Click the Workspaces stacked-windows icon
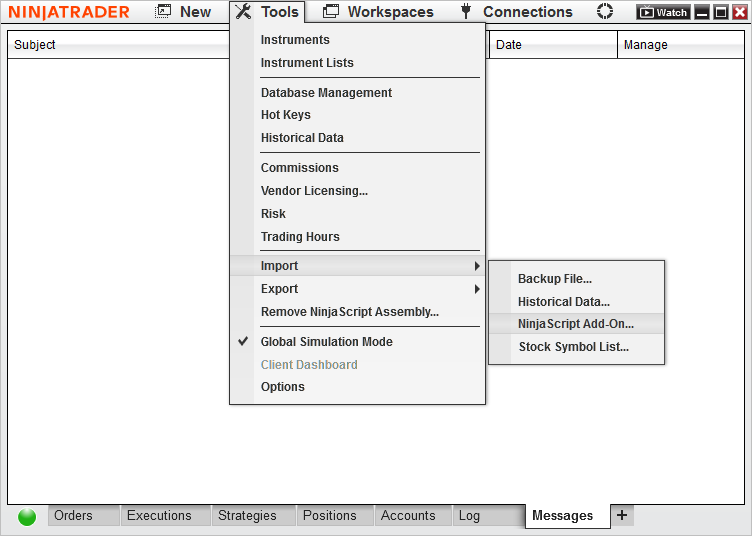The height and width of the screenshot is (536, 752). (331, 12)
